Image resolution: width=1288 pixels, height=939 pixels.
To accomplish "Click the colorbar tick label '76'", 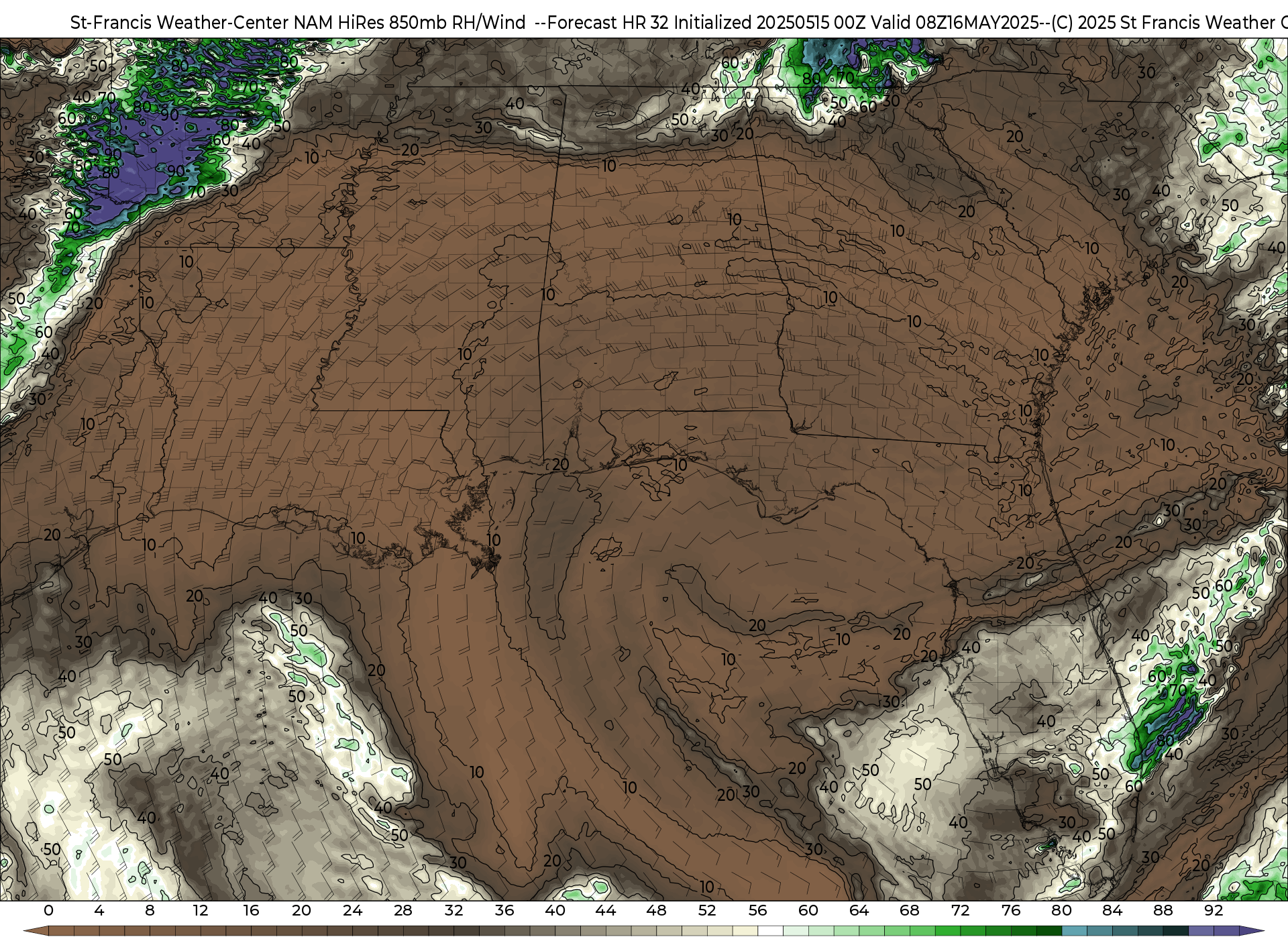I will (1011, 910).
